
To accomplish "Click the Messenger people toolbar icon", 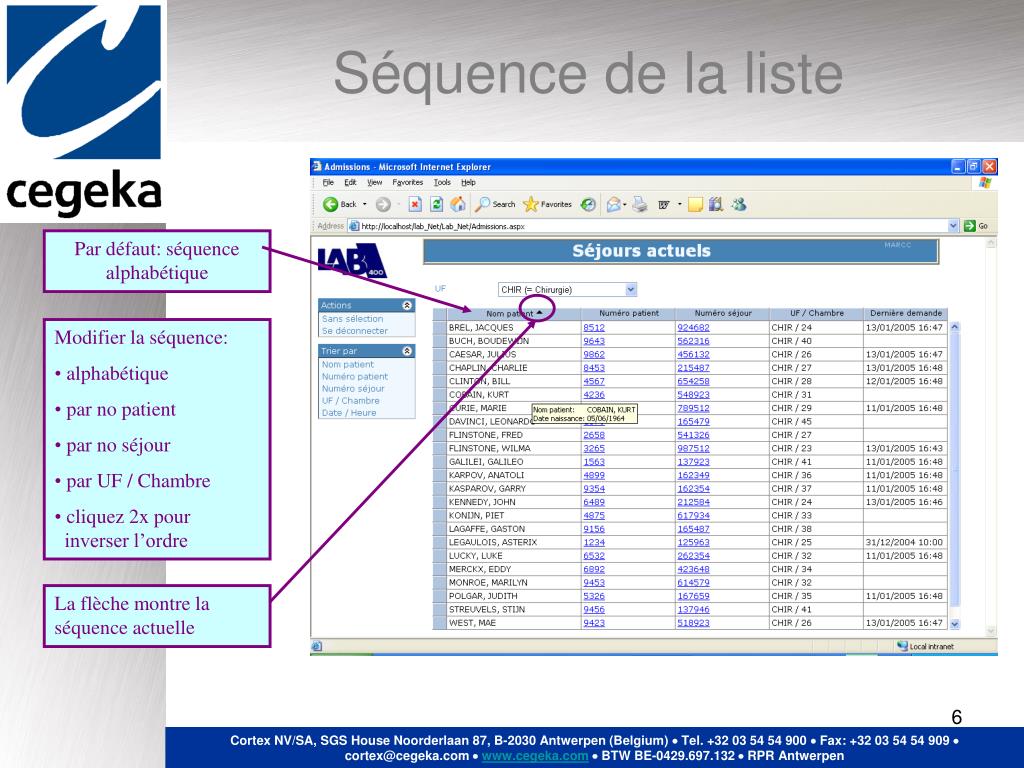I will click(739, 204).
